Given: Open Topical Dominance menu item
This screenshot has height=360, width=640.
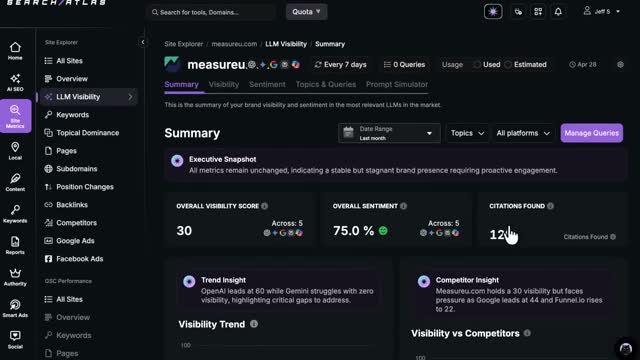Looking at the screenshot, I should pyautogui.click(x=89, y=133).
